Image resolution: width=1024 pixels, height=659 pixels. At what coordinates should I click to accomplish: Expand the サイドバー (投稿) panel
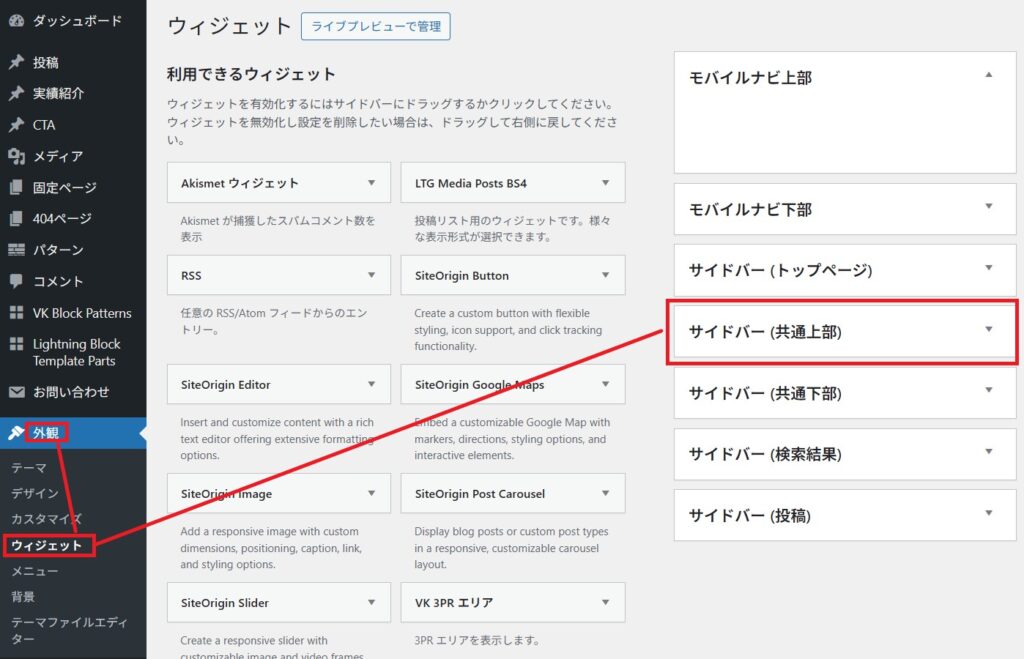(988, 514)
